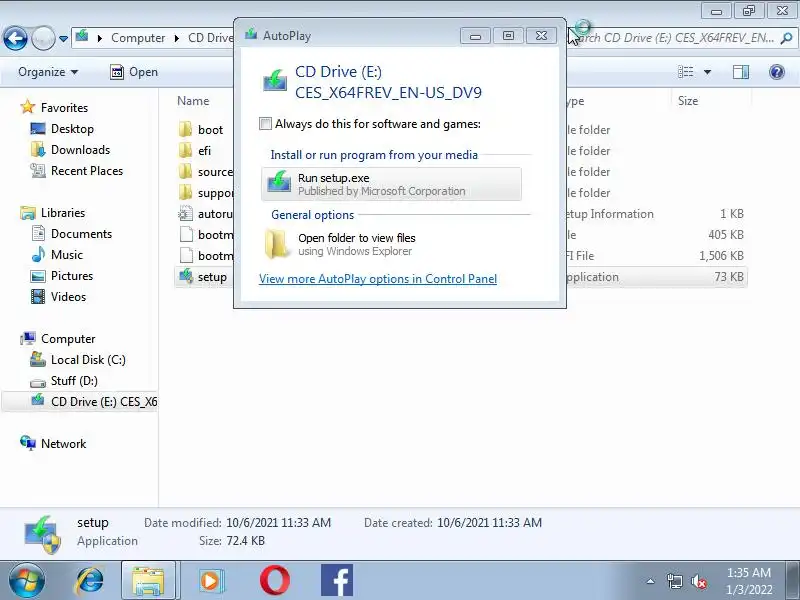Open Network in the navigation pane
800x600 pixels.
(x=63, y=443)
